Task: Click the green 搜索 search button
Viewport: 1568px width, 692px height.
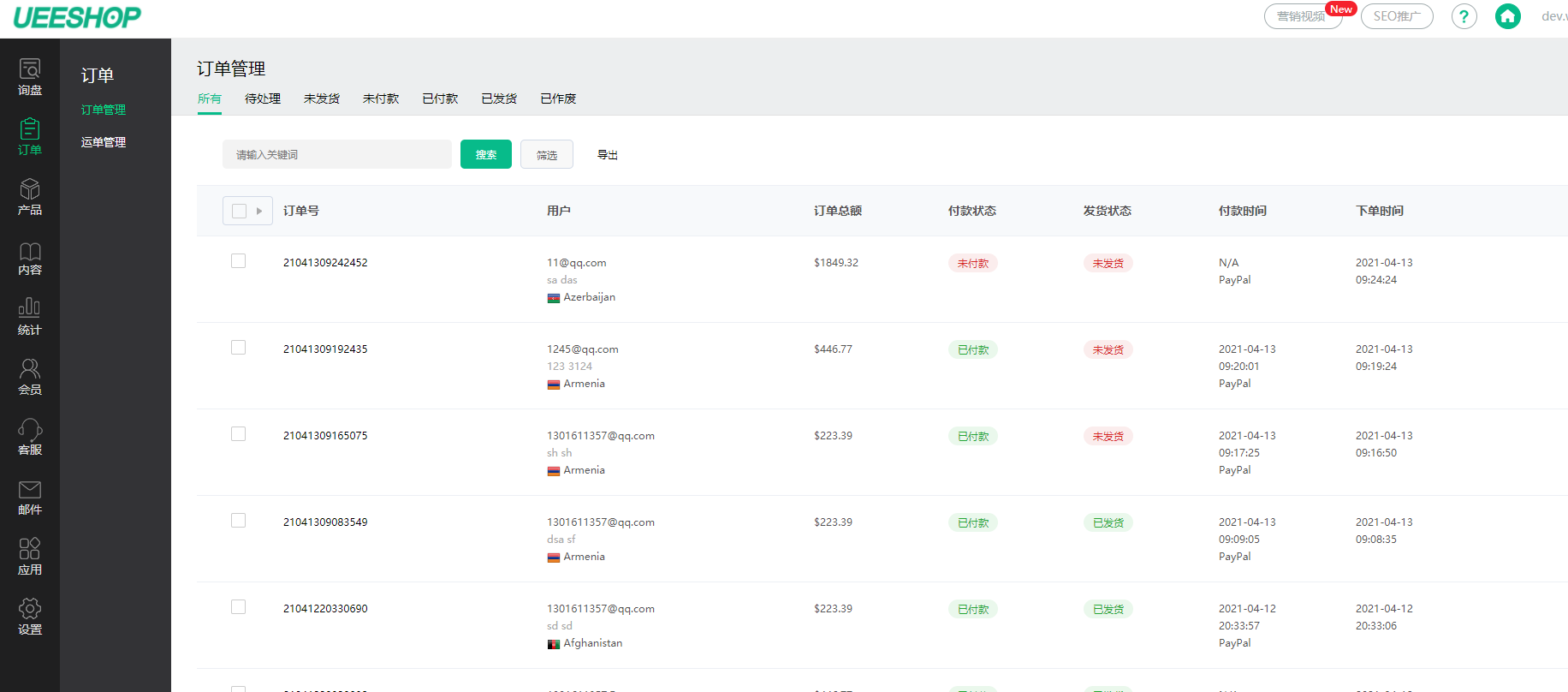Action: 485,155
